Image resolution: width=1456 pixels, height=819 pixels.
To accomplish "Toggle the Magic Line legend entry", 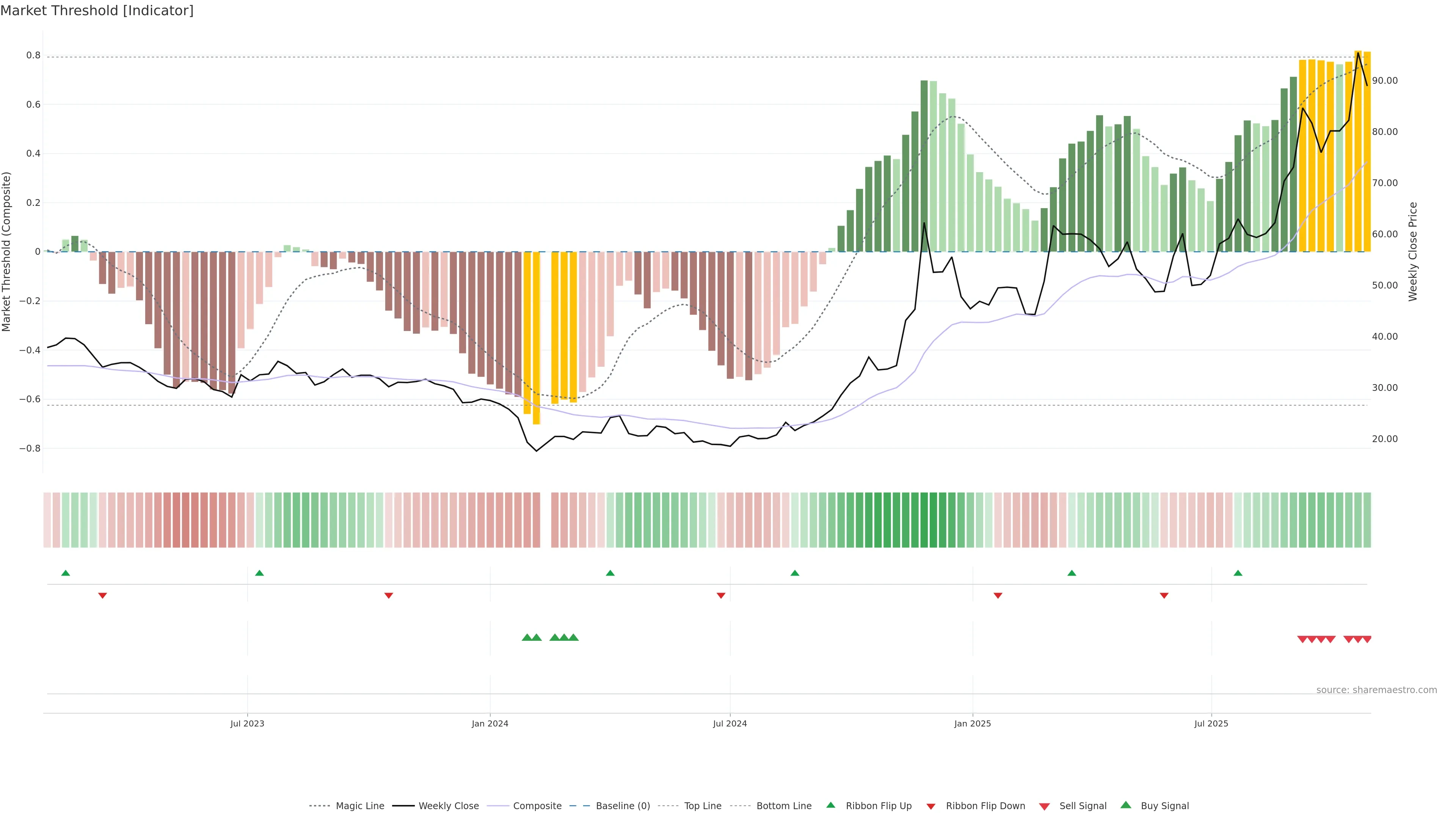I will 359,806.
